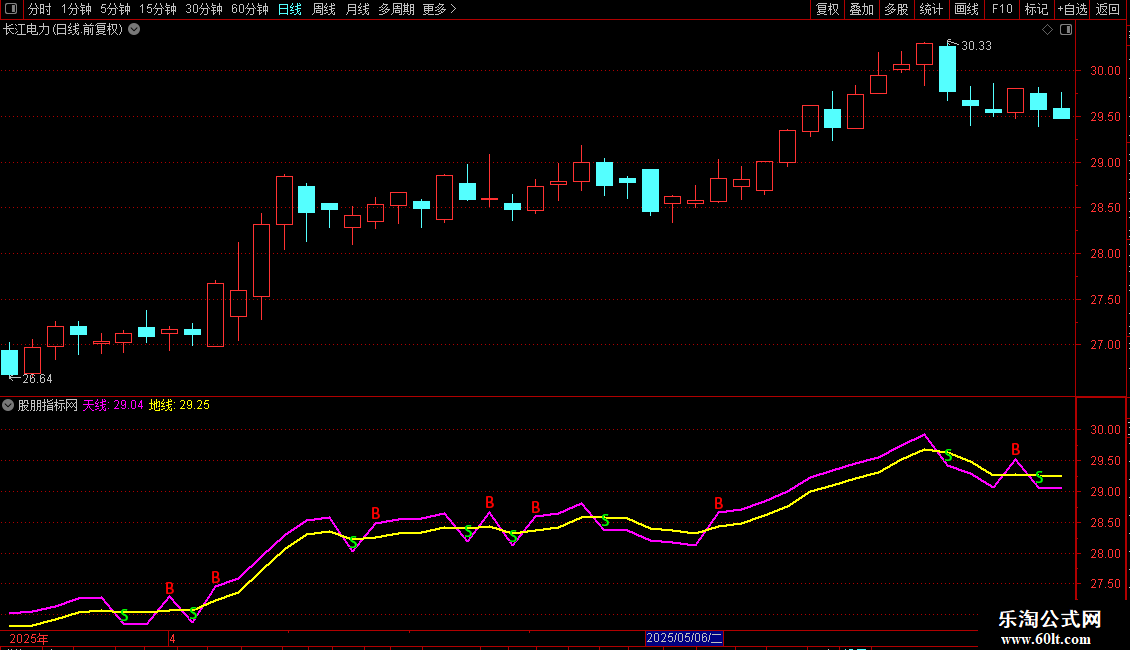
Task: Select the 1分钟 period
Action: 76,9
